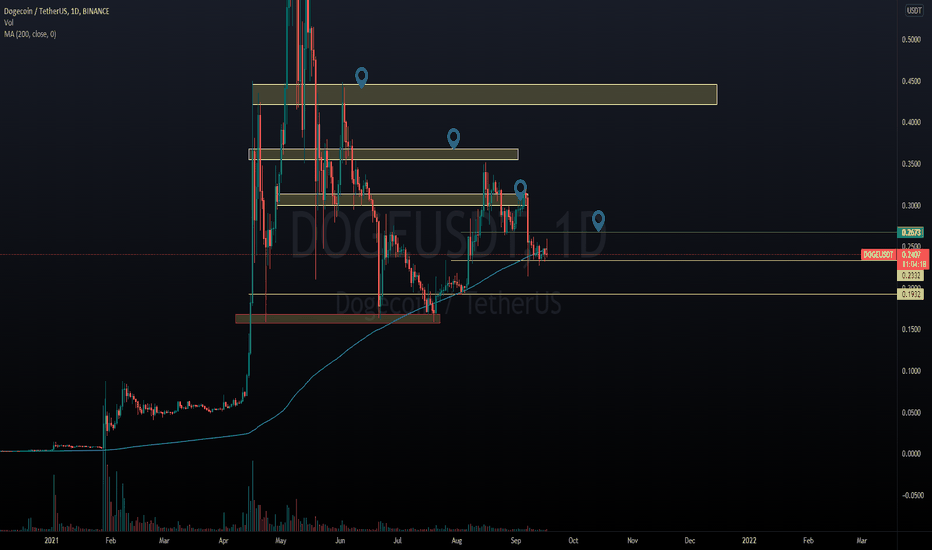Select the top large yellow resistance rectangle
This screenshot has width=932, height=550.
click(x=484, y=95)
